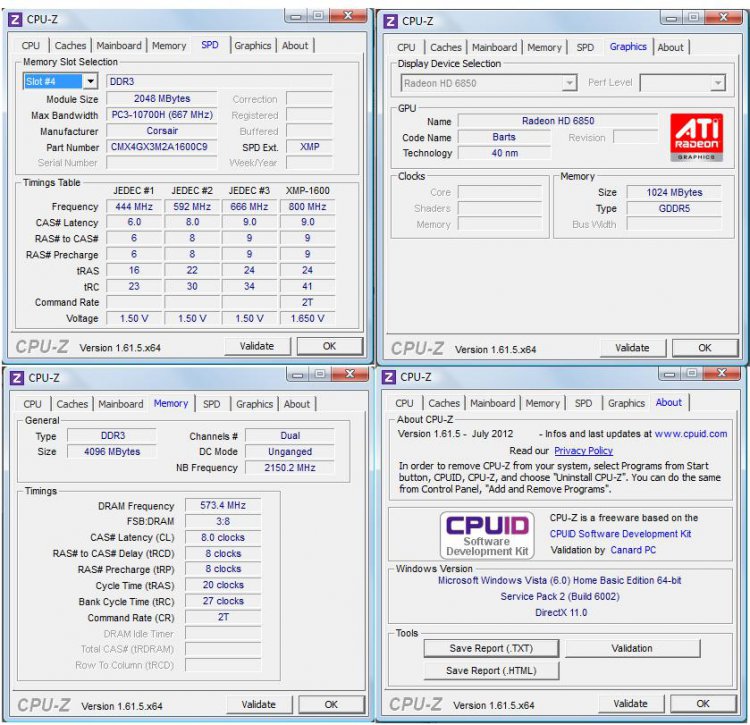Click Save Report (.TXT) button

491,648
